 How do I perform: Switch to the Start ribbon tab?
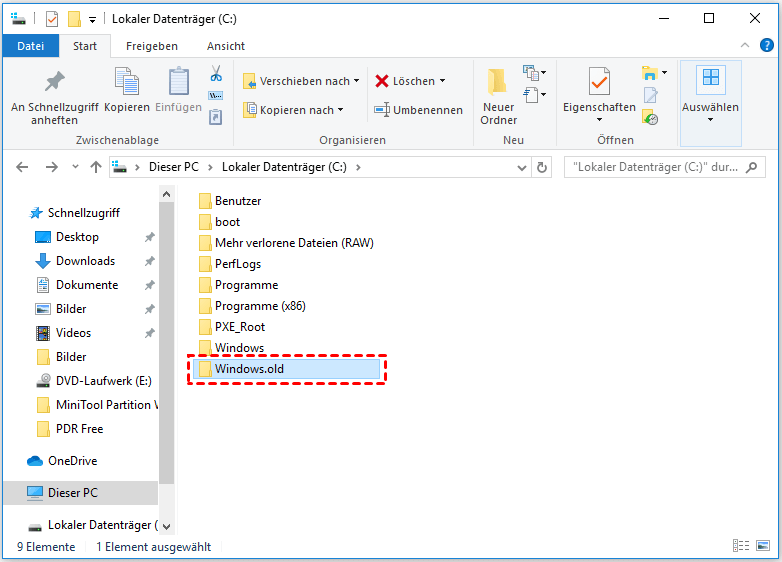(85, 46)
